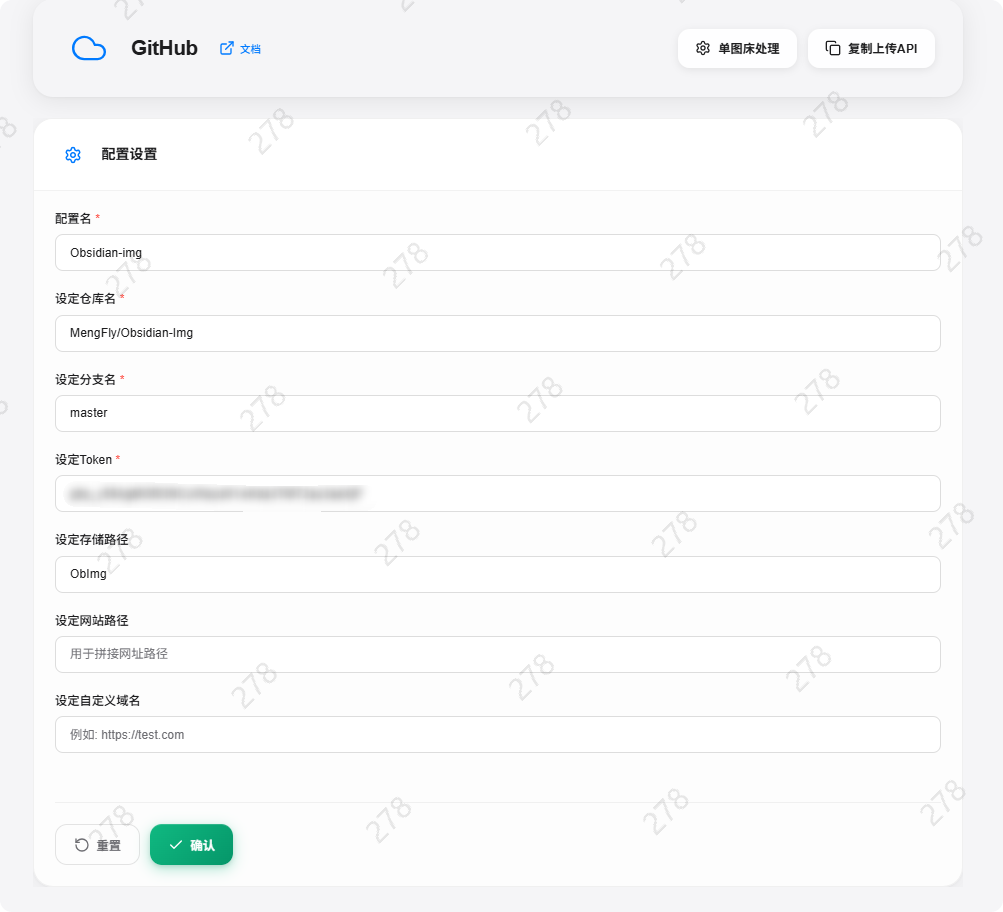Click the 设定分支名 field showing master

pos(497,413)
